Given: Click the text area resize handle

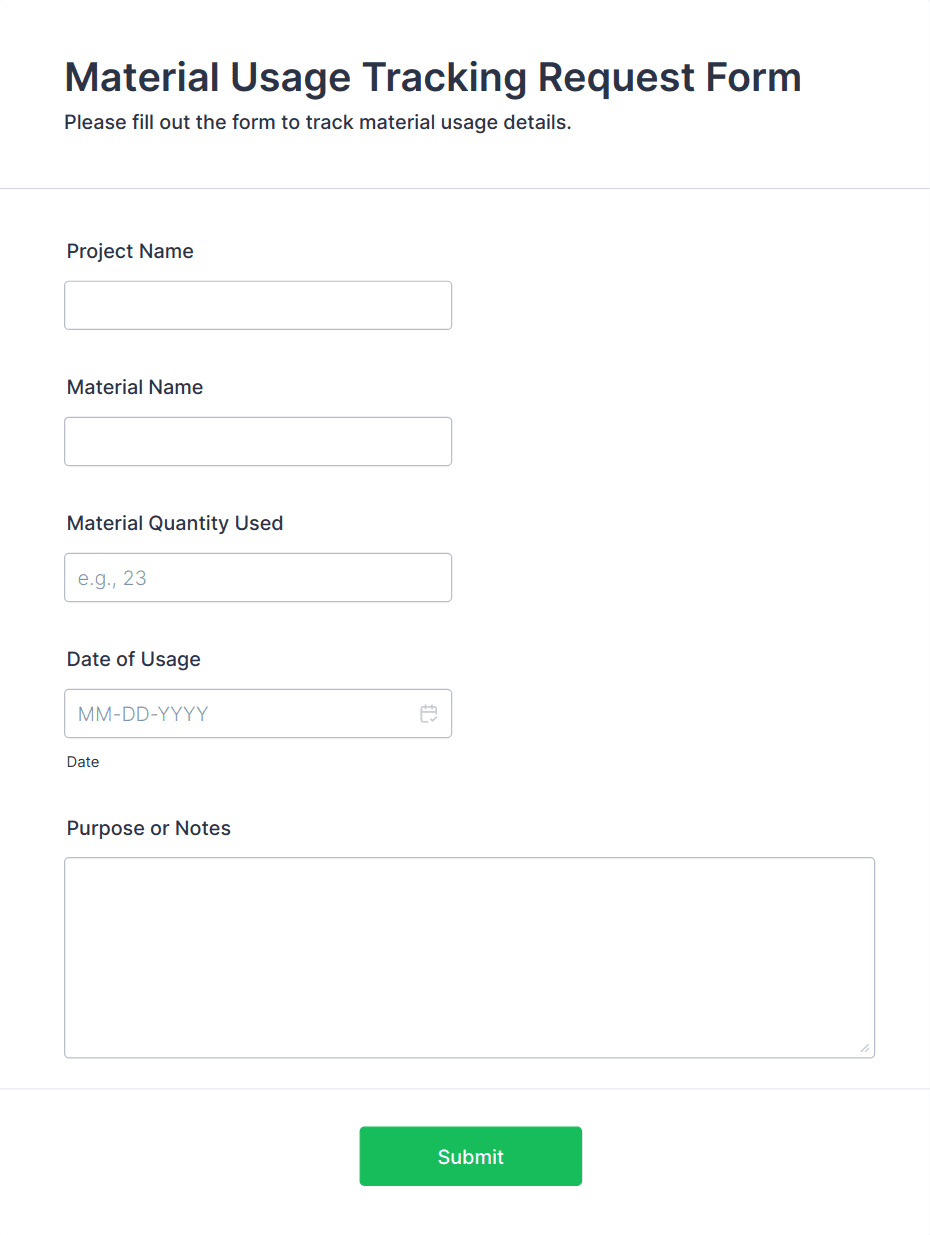Looking at the screenshot, I should click(865, 1048).
